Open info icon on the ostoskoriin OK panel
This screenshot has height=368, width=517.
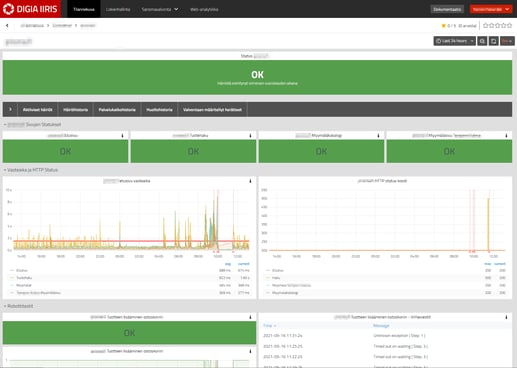click(250, 317)
